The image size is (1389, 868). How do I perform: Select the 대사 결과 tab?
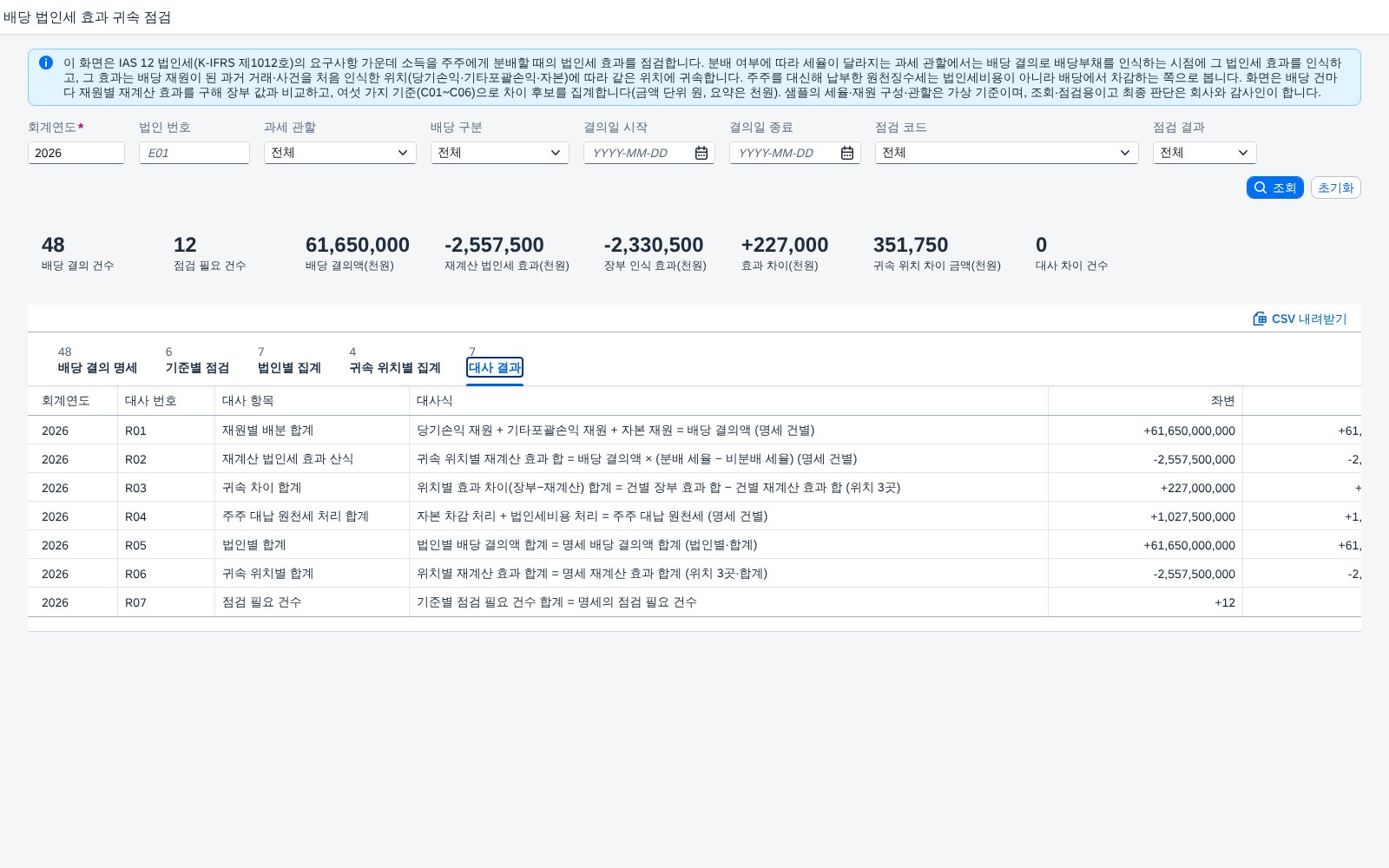[495, 367]
